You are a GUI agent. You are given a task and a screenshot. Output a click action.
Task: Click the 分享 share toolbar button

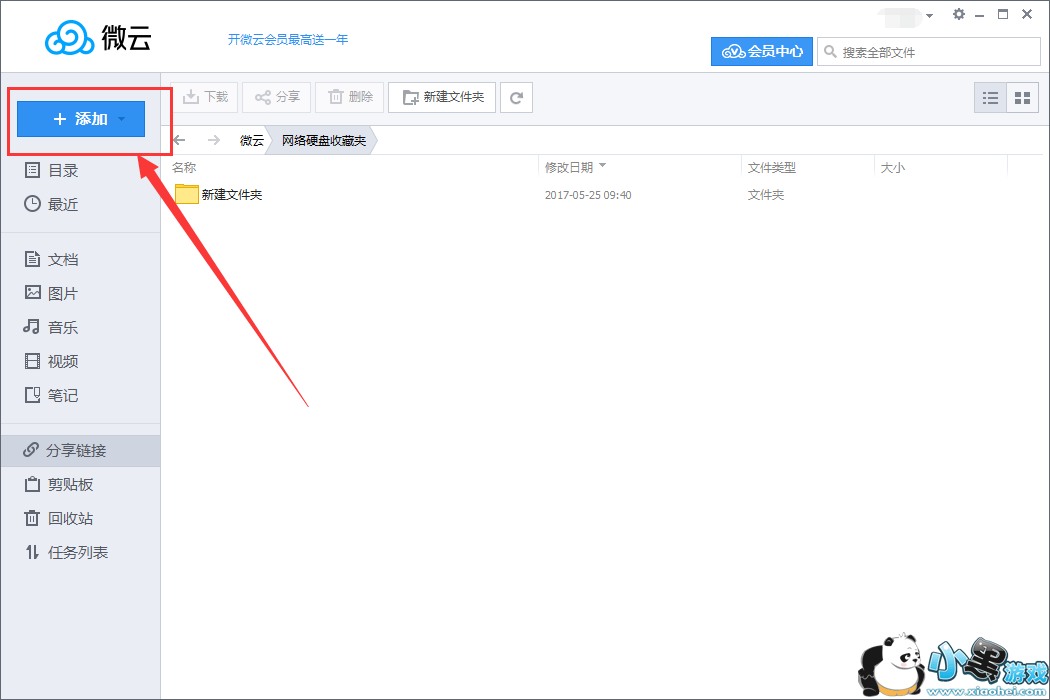[x=277, y=97]
